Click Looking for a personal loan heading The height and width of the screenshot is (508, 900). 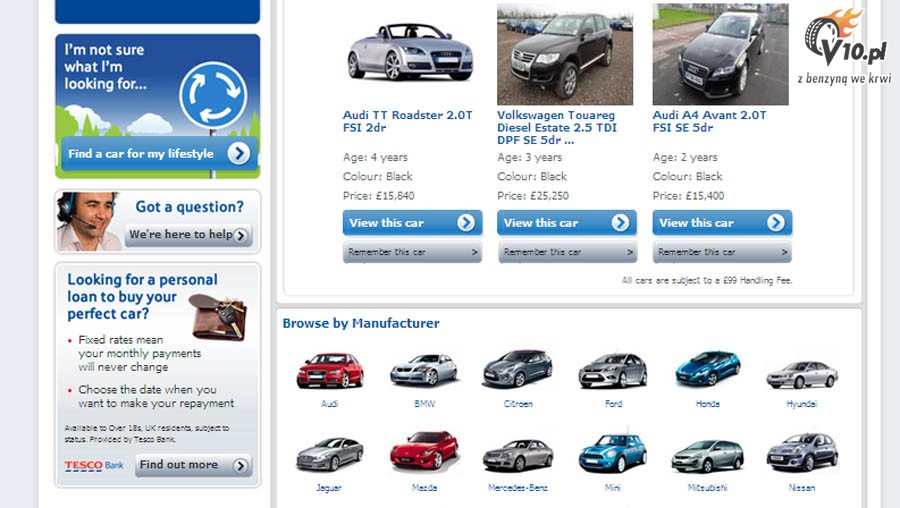142,296
